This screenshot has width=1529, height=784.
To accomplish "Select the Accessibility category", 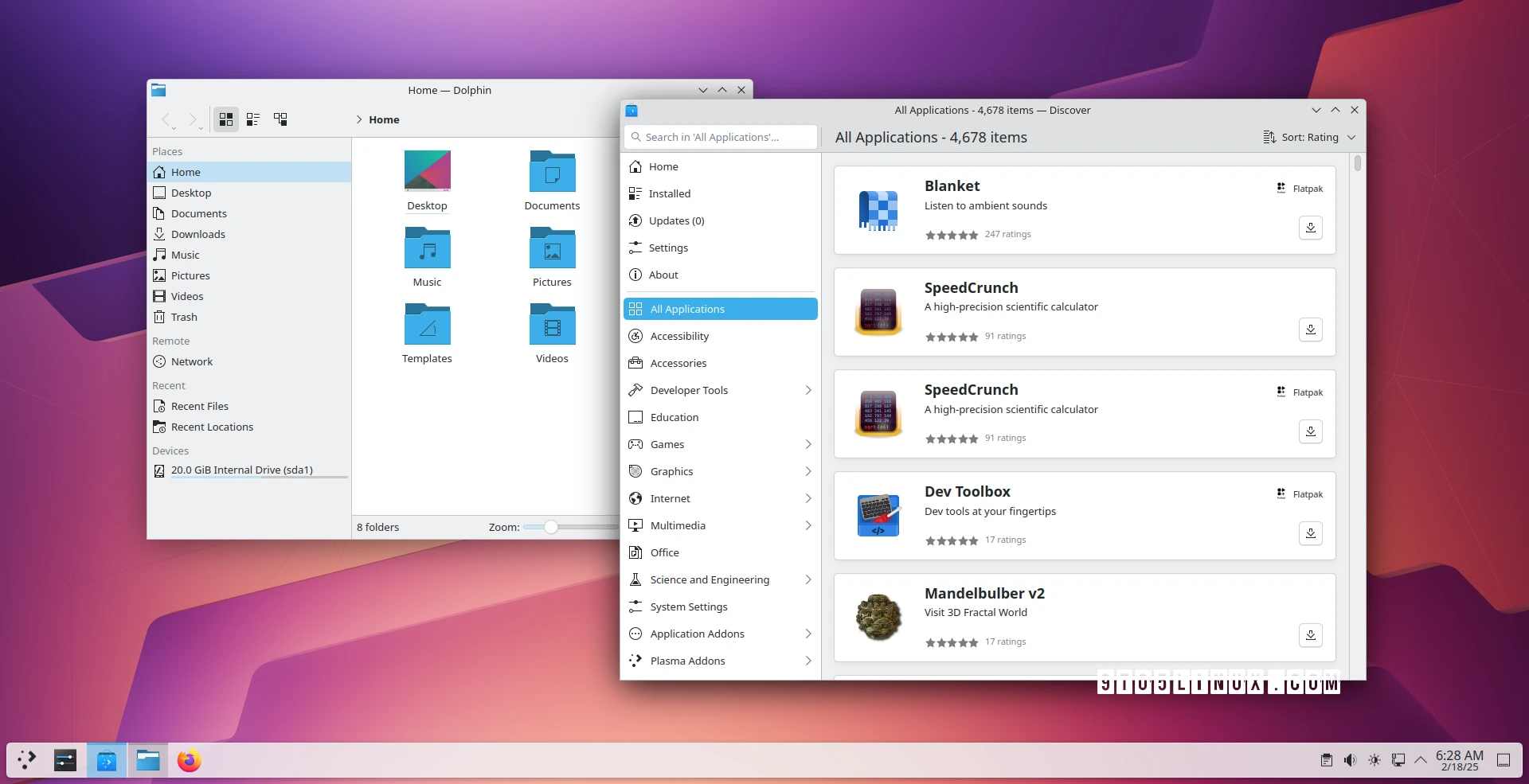I will click(x=679, y=336).
